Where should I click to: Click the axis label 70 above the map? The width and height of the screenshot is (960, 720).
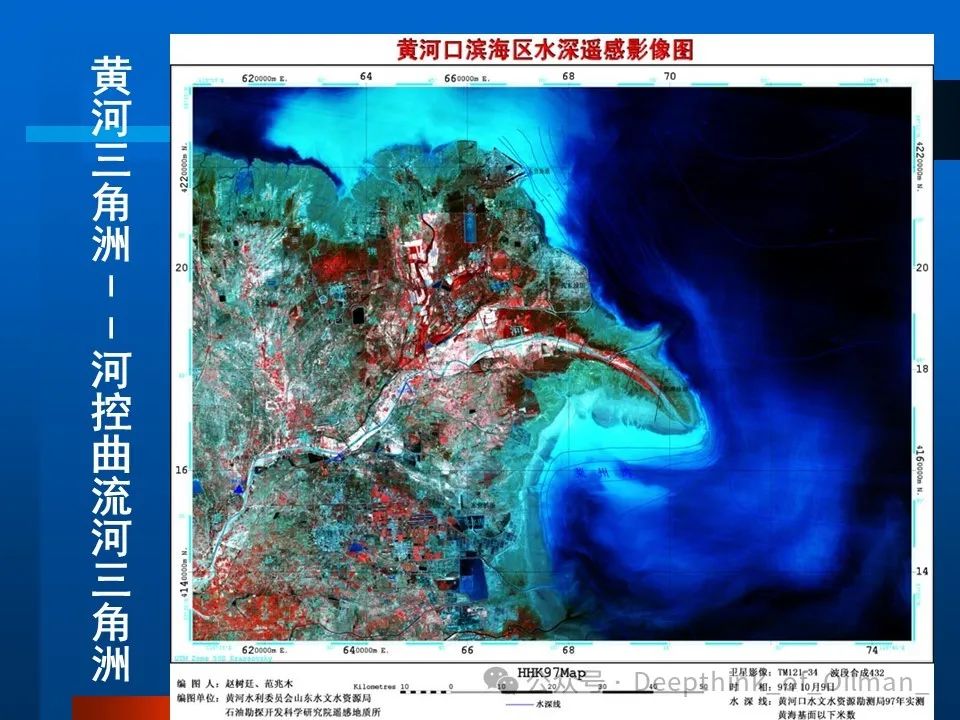pos(670,76)
